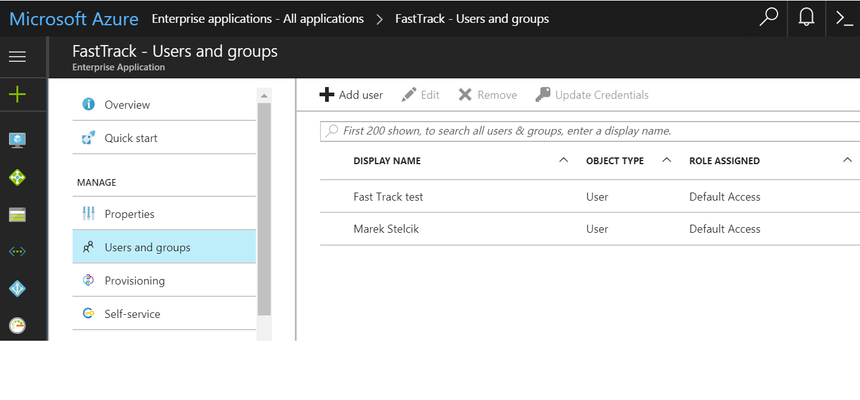The height and width of the screenshot is (400, 860).
Task: Open the virtual machine monitor sidebar icon
Action: tap(18, 139)
